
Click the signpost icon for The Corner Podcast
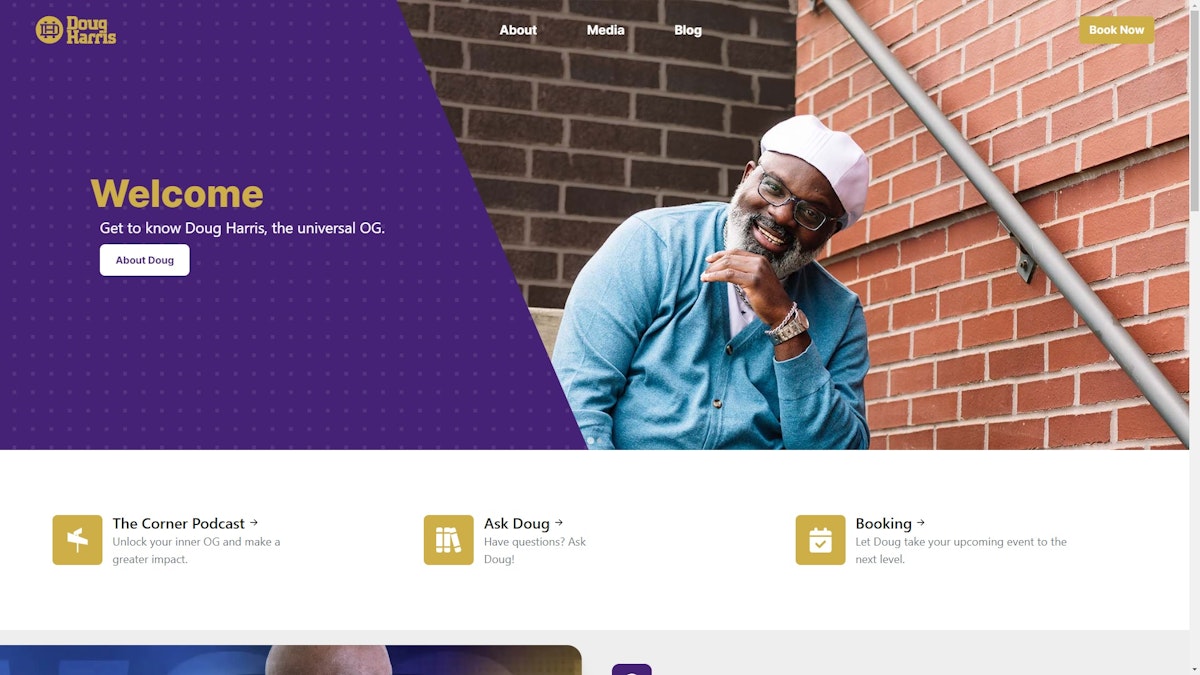point(77,540)
